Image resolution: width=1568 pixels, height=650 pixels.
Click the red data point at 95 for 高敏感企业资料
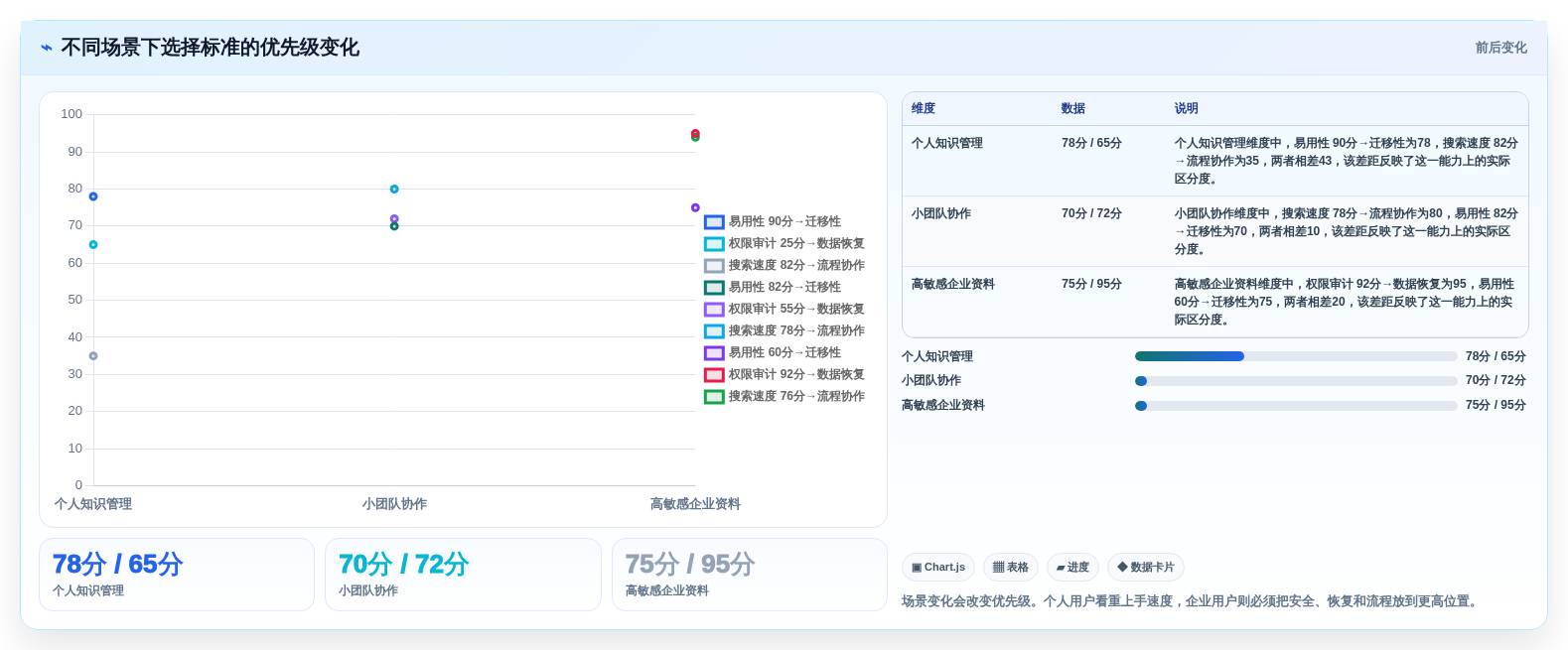pyautogui.click(x=695, y=133)
